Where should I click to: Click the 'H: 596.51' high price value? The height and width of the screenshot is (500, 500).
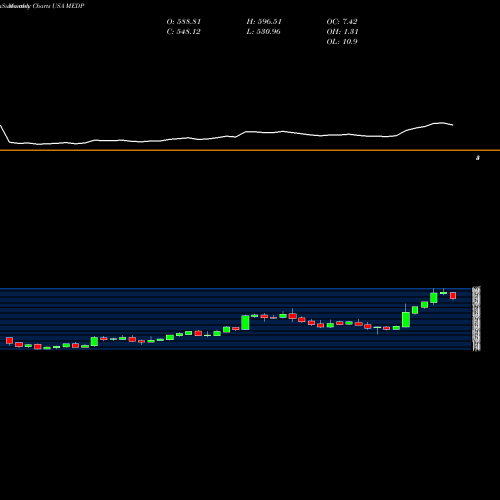pyautogui.click(x=264, y=22)
